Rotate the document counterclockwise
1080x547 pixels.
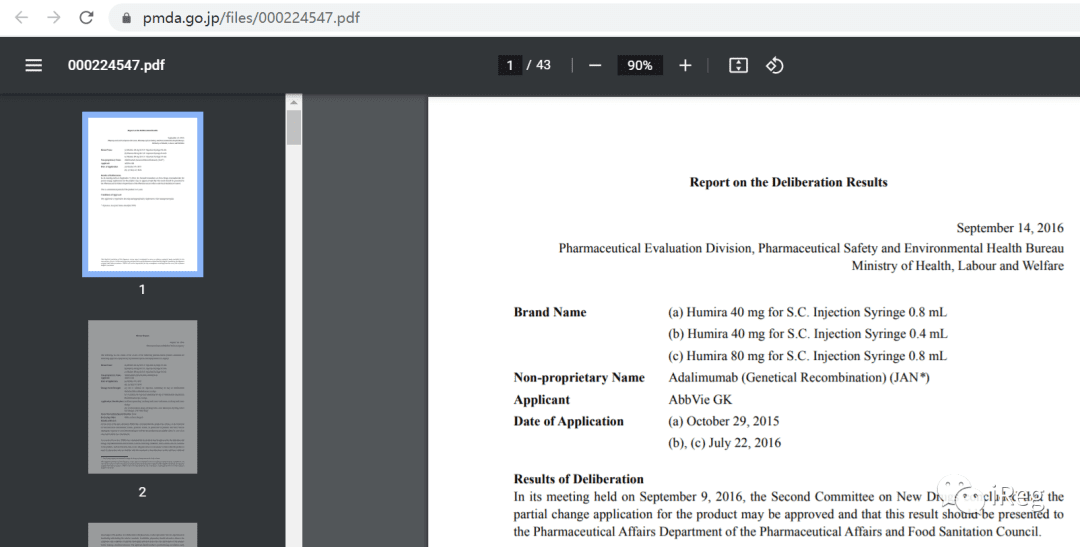775,65
